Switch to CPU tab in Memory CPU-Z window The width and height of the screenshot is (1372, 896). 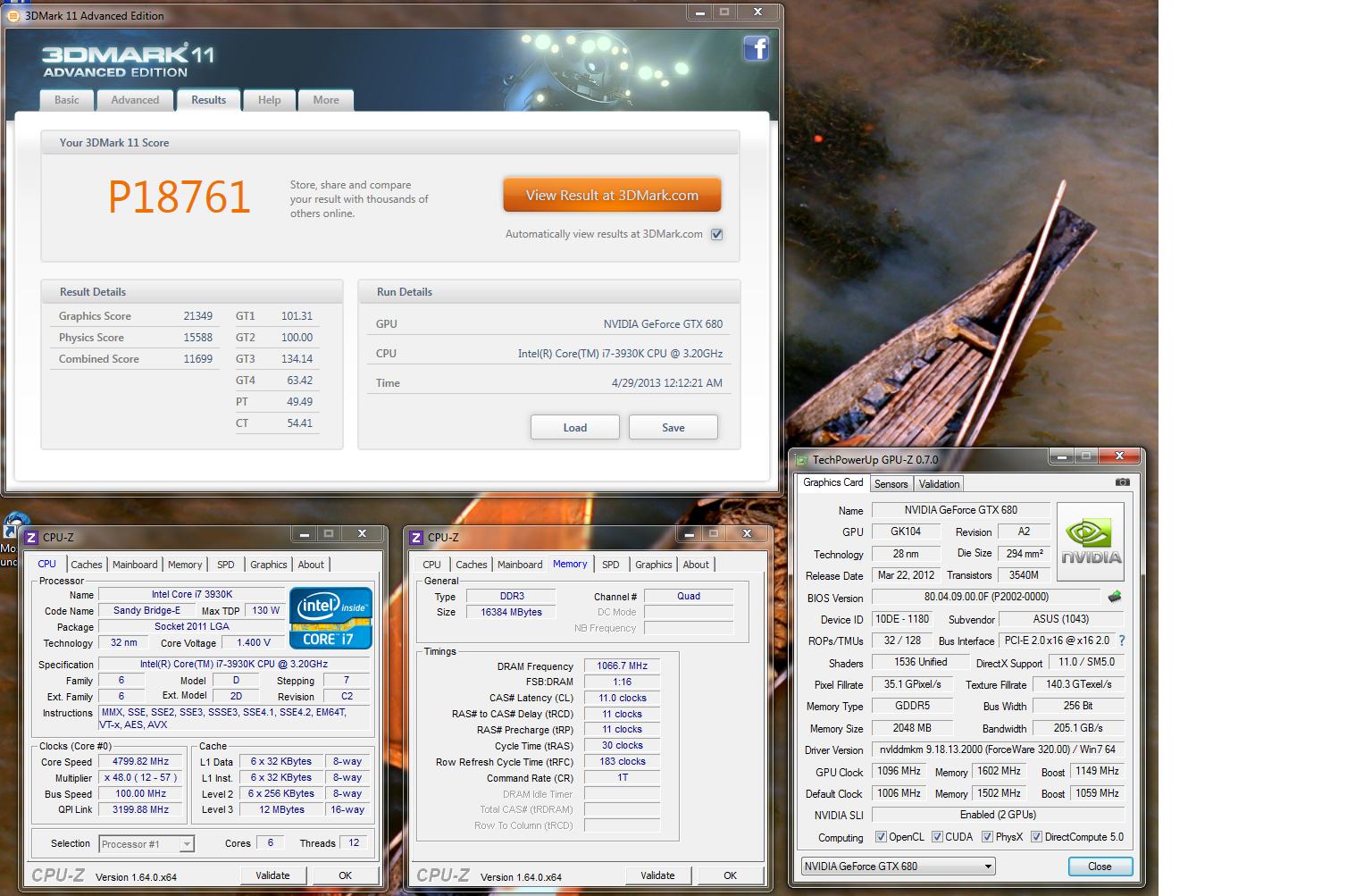coord(431,565)
